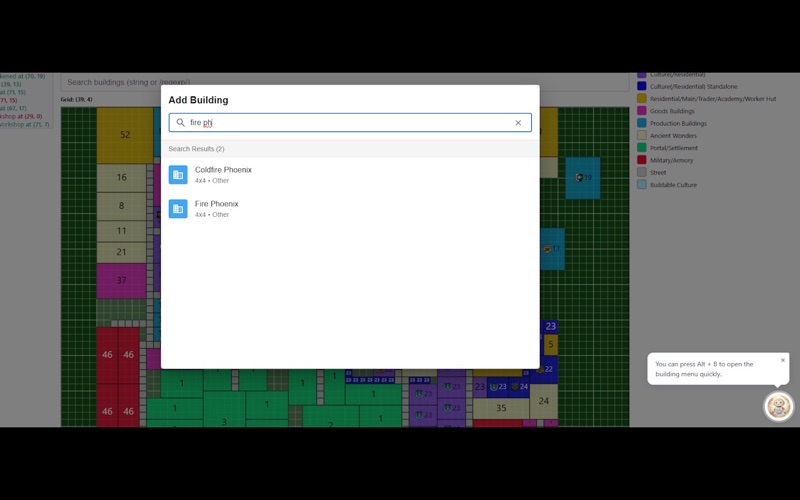800x500 pixels.
Task: Click the Goods Buildings legend label
Action: tap(672, 111)
